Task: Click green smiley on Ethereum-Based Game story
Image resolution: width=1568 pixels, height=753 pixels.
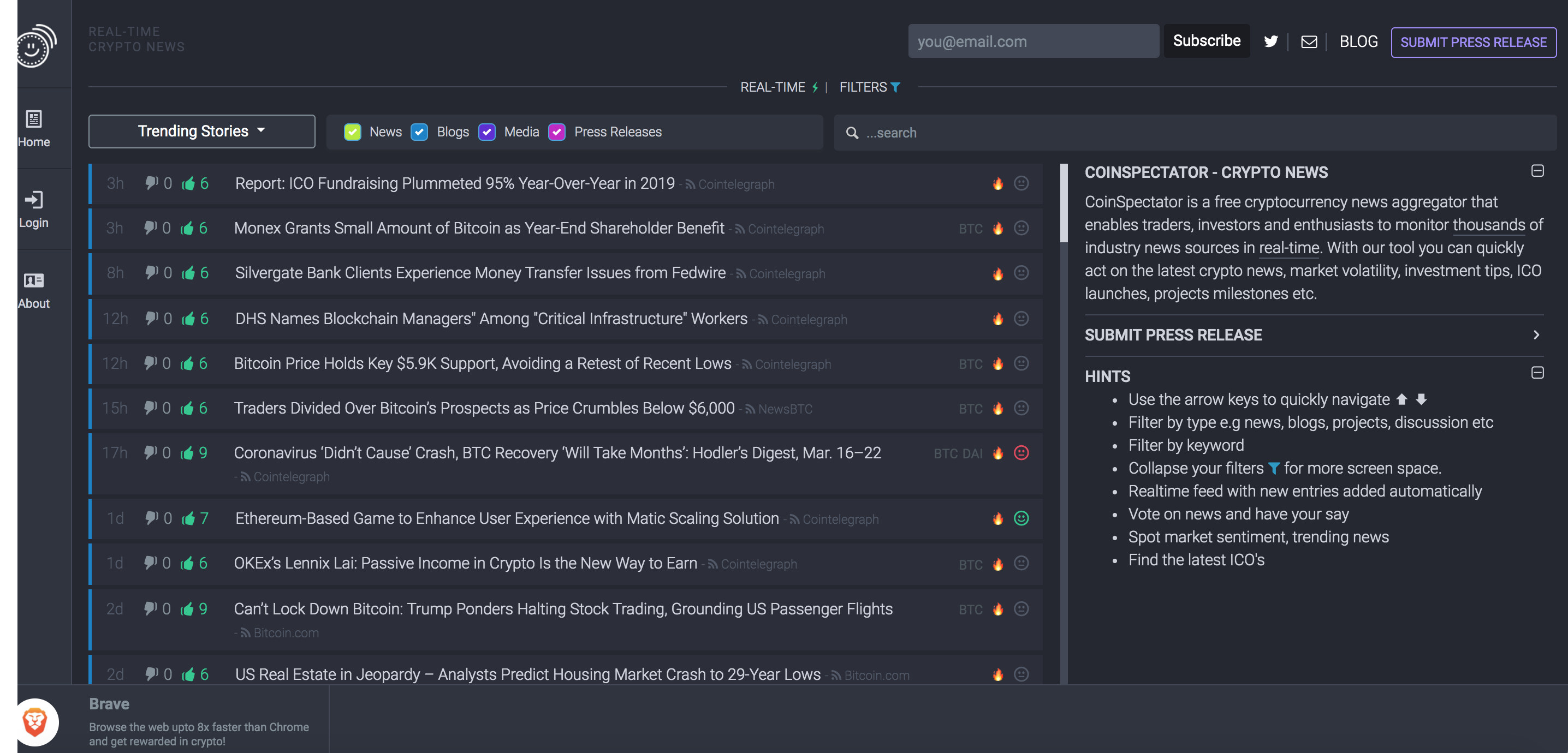Action: tap(1021, 518)
